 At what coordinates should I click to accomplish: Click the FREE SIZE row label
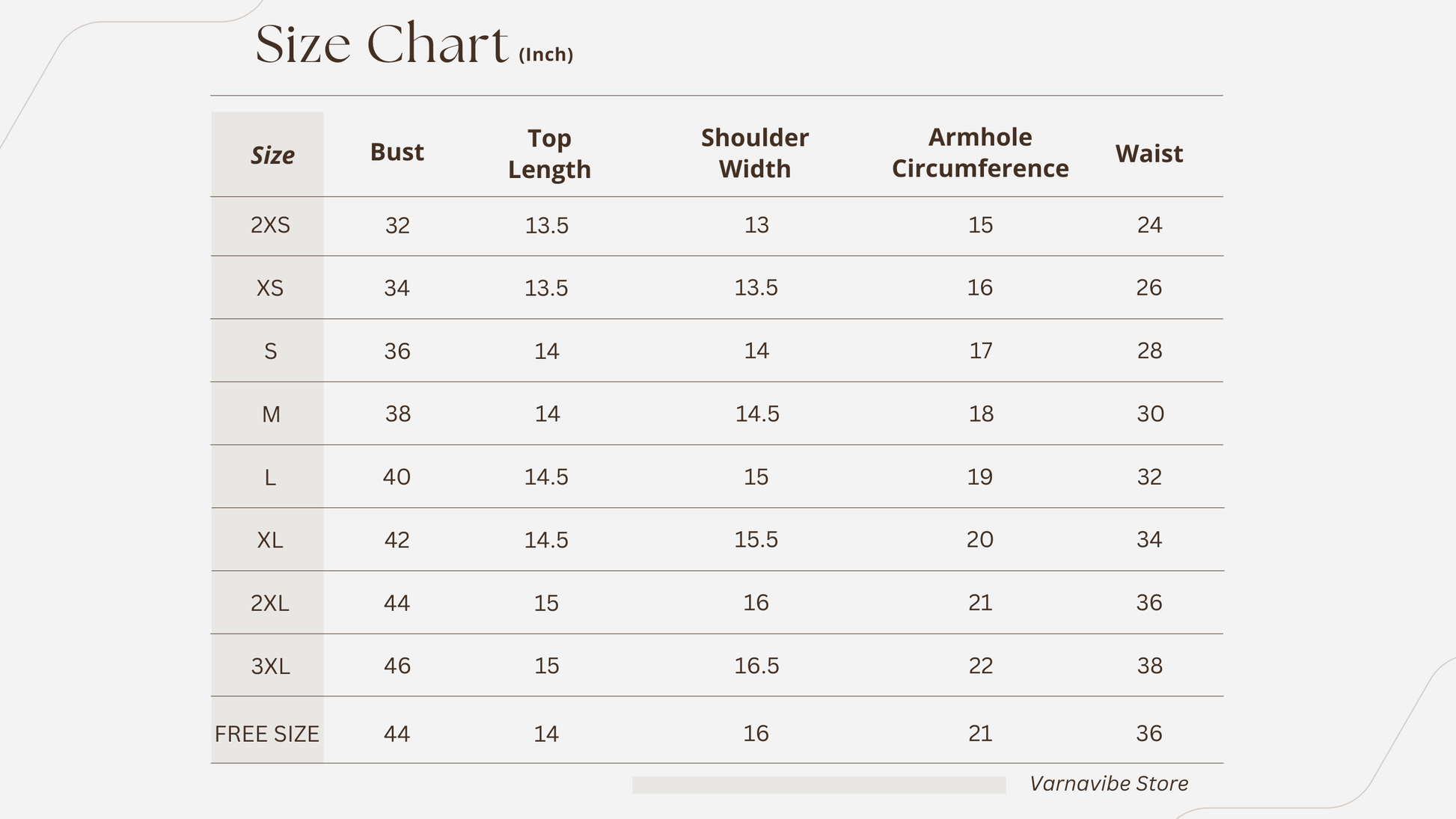[x=267, y=734]
